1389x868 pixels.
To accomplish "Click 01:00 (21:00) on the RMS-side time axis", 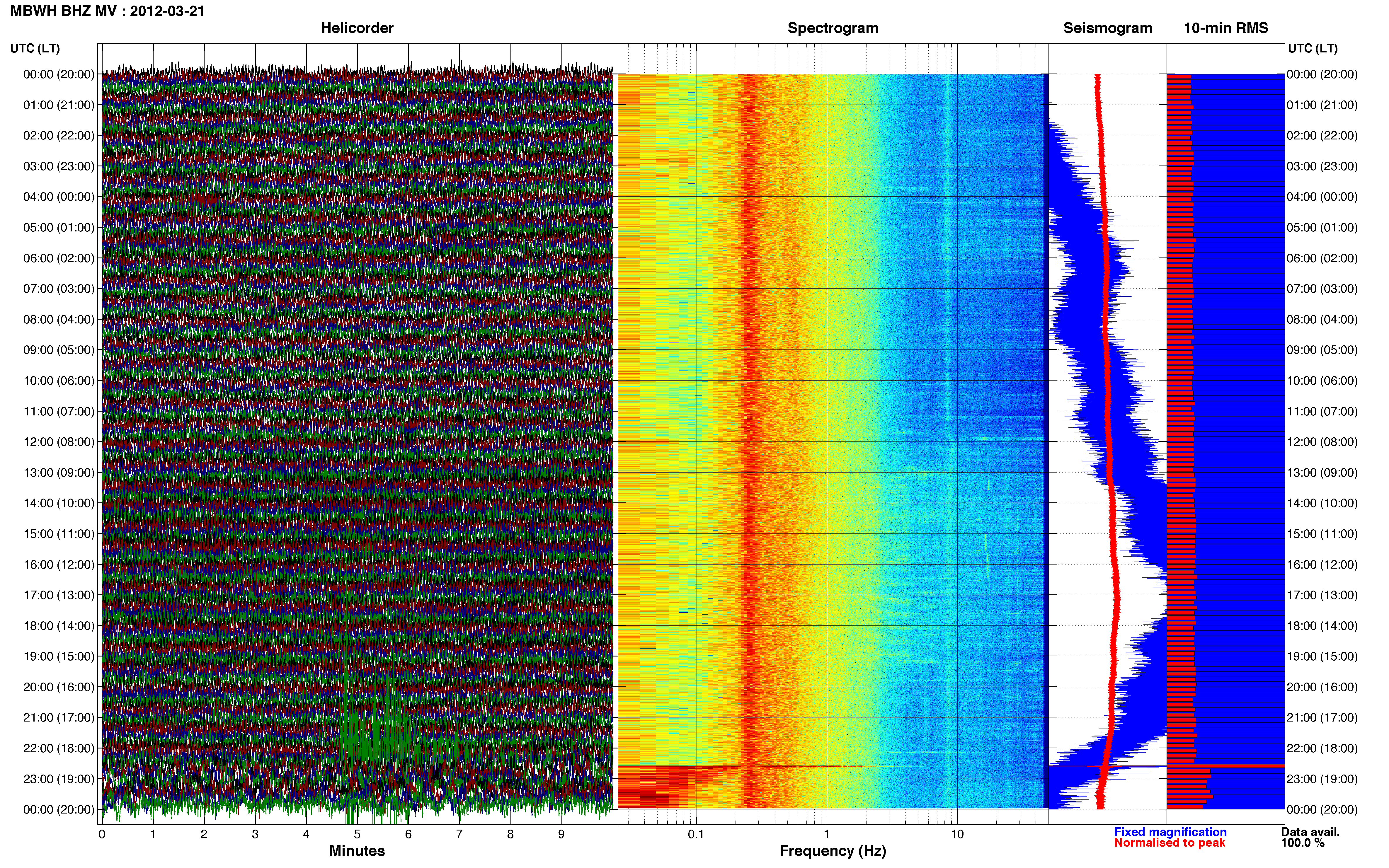I will pos(1322,105).
